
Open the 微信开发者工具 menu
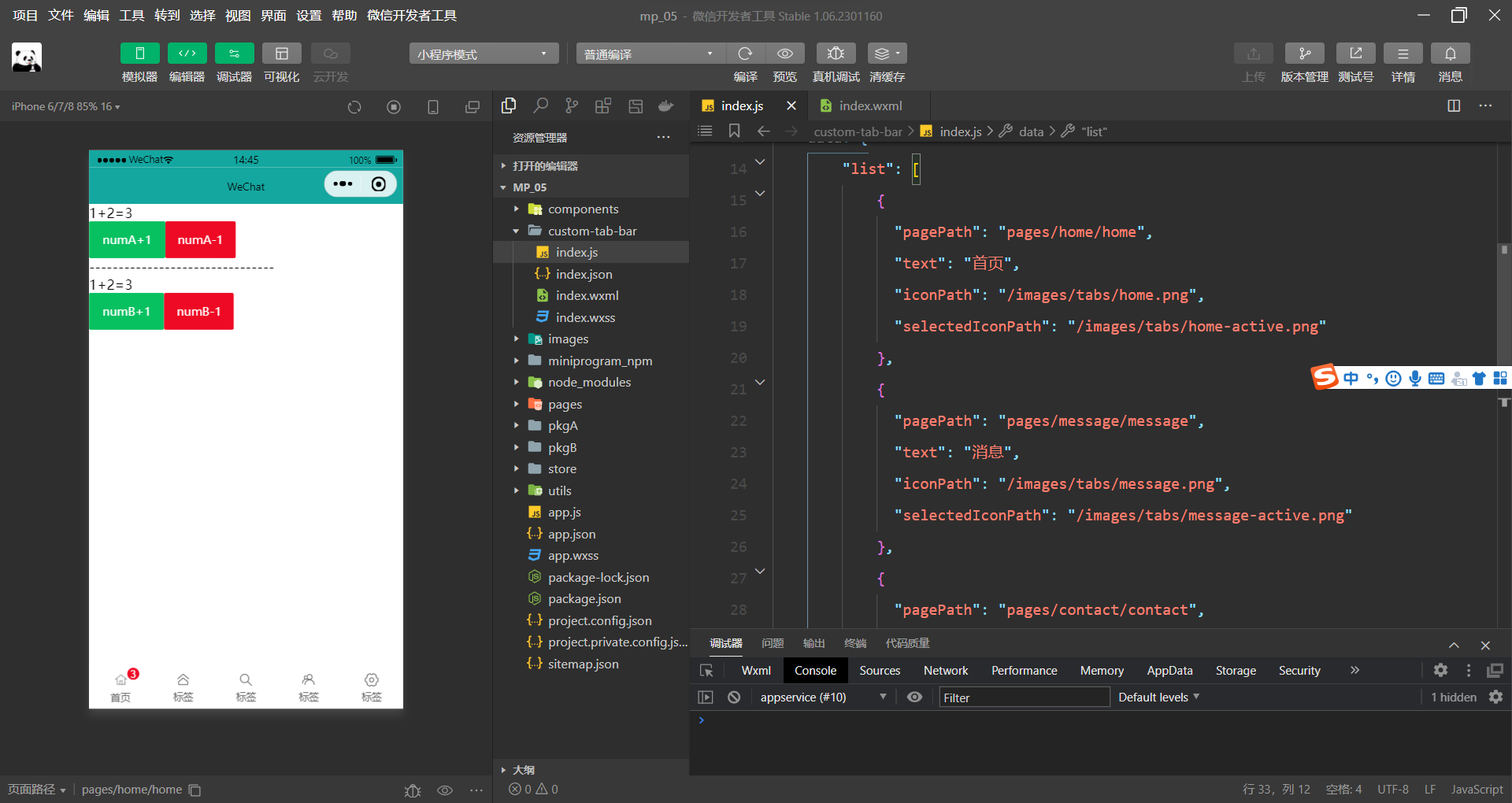412,15
